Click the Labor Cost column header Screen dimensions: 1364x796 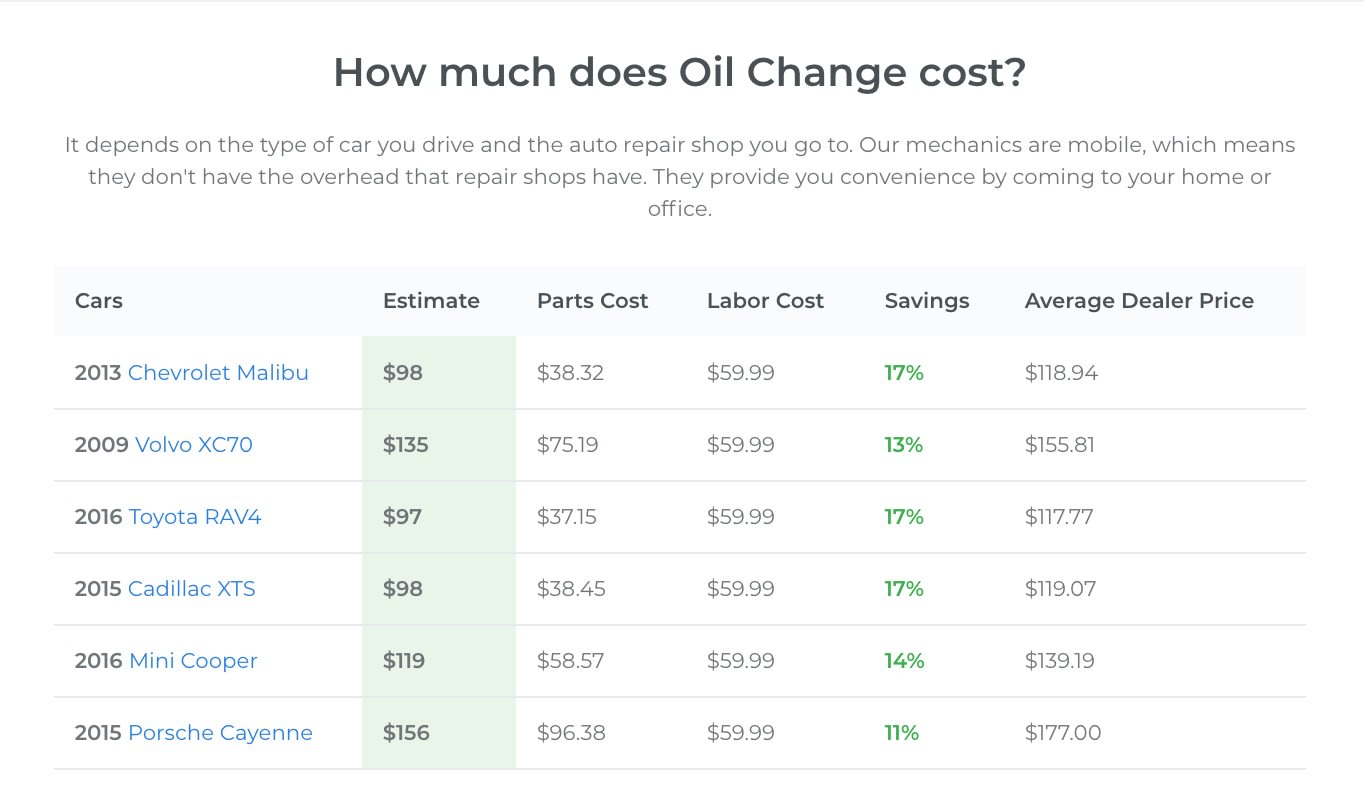pyautogui.click(x=765, y=301)
